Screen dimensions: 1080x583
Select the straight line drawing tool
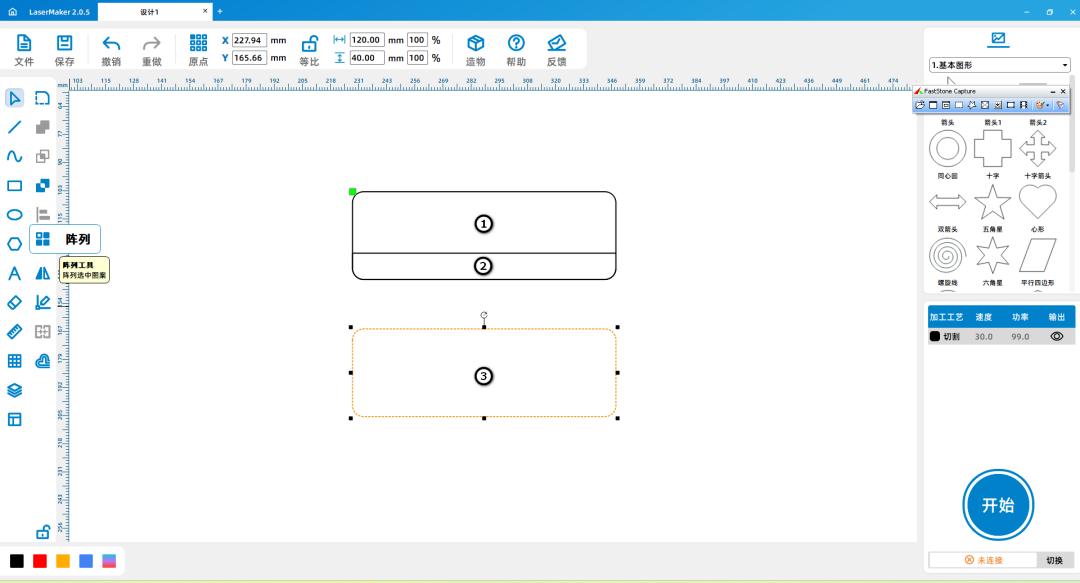(15, 127)
